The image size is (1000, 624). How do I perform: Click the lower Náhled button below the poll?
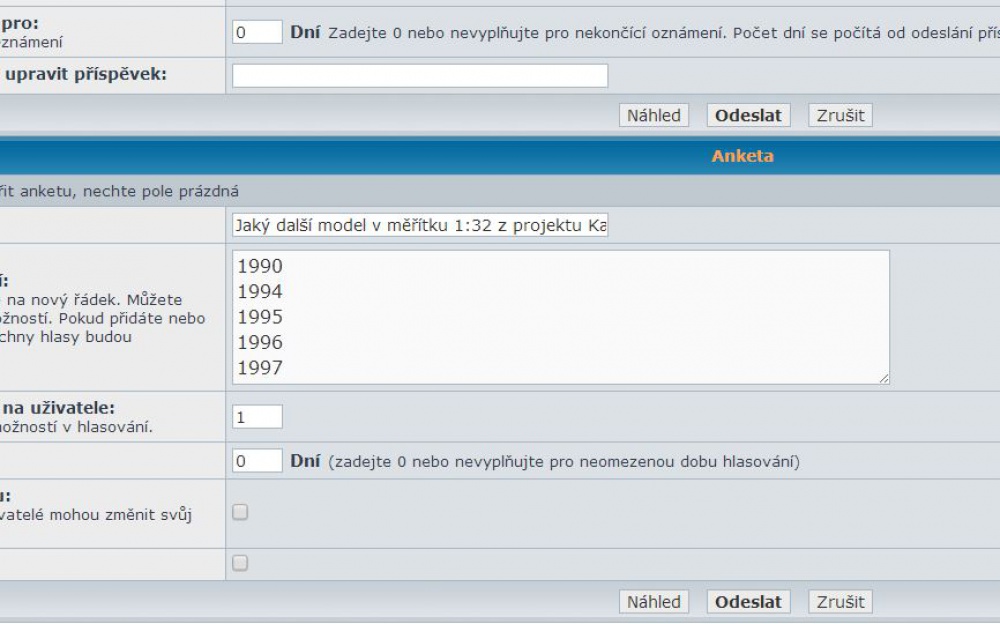click(654, 602)
